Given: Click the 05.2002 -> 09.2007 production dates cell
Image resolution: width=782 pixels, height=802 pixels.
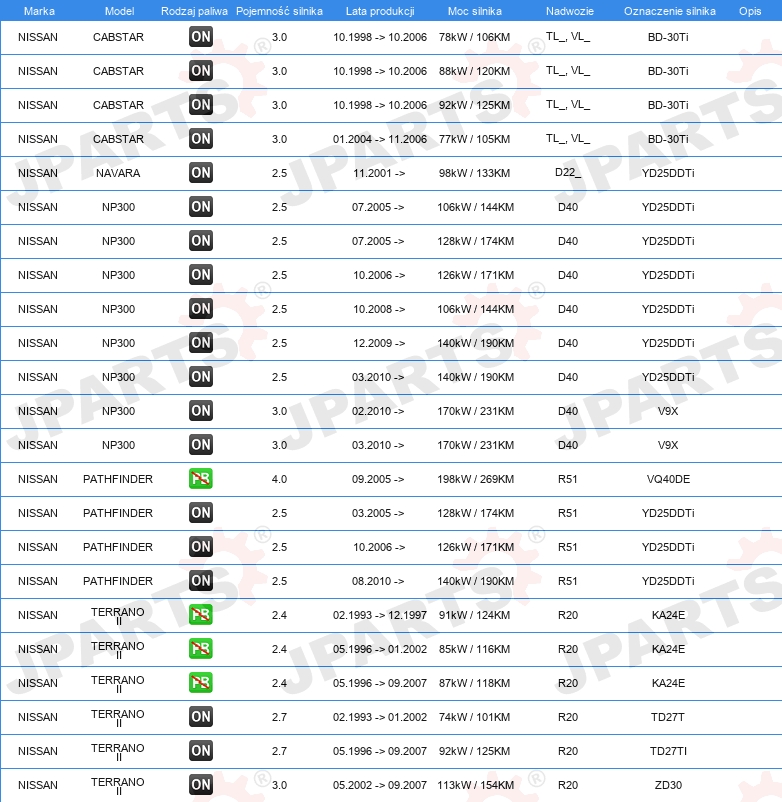Looking at the screenshot, I should click(380, 785).
